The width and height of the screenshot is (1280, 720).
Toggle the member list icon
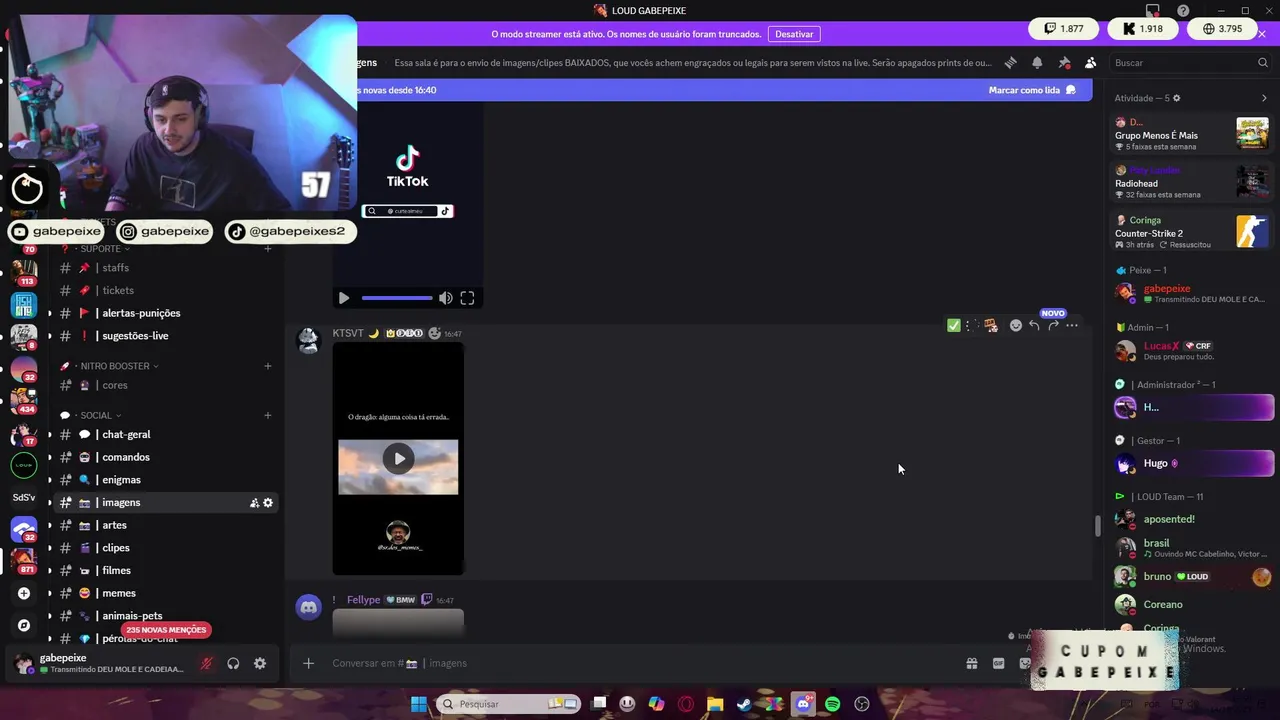tap(1091, 62)
